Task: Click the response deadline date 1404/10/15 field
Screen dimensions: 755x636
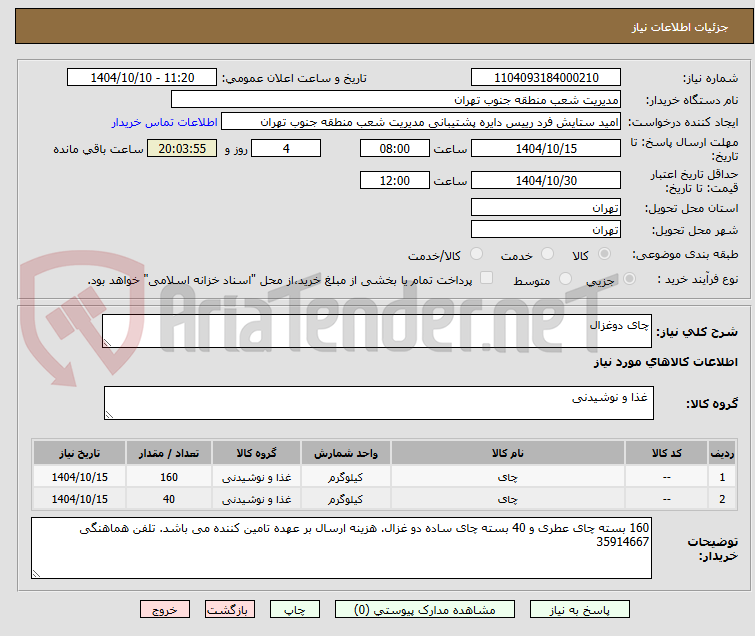Action: click(546, 148)
